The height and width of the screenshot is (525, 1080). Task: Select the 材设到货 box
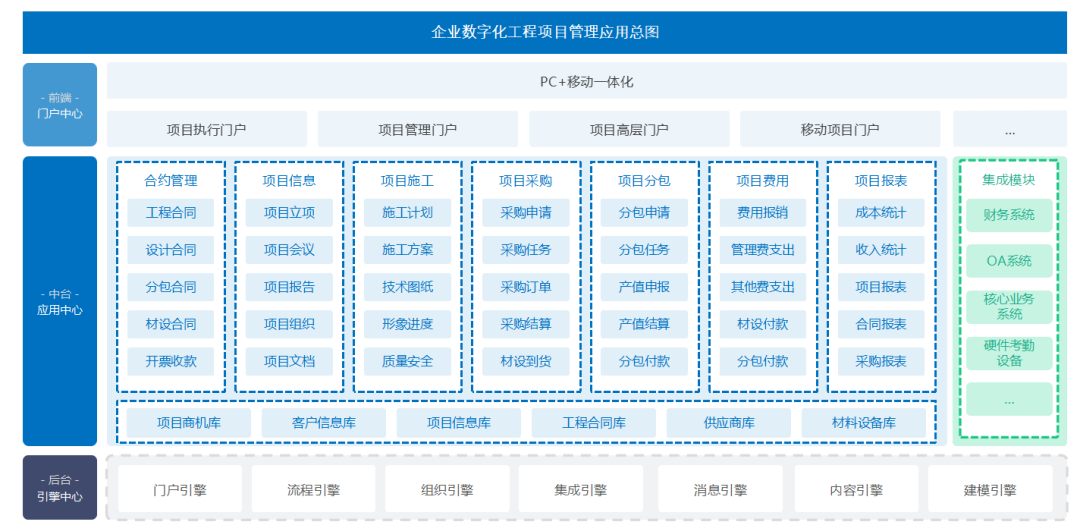(526, 361)
